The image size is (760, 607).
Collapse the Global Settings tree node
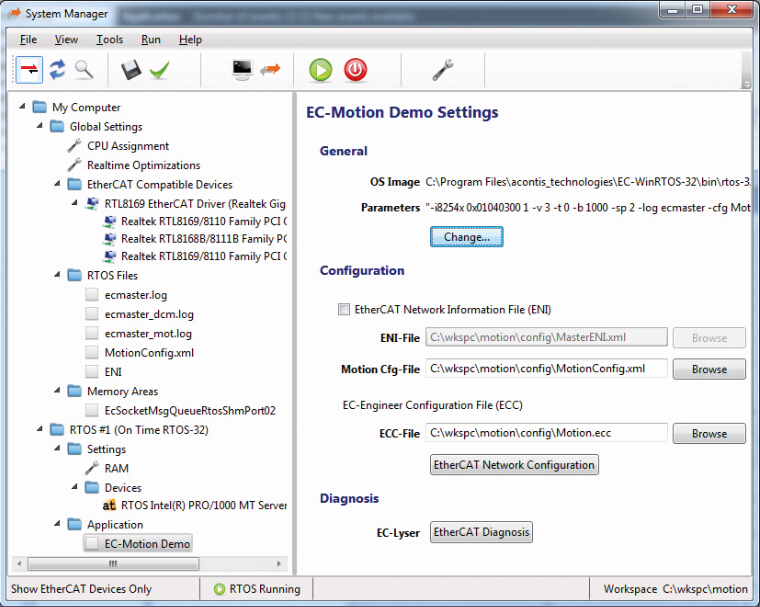coord(40,126)
